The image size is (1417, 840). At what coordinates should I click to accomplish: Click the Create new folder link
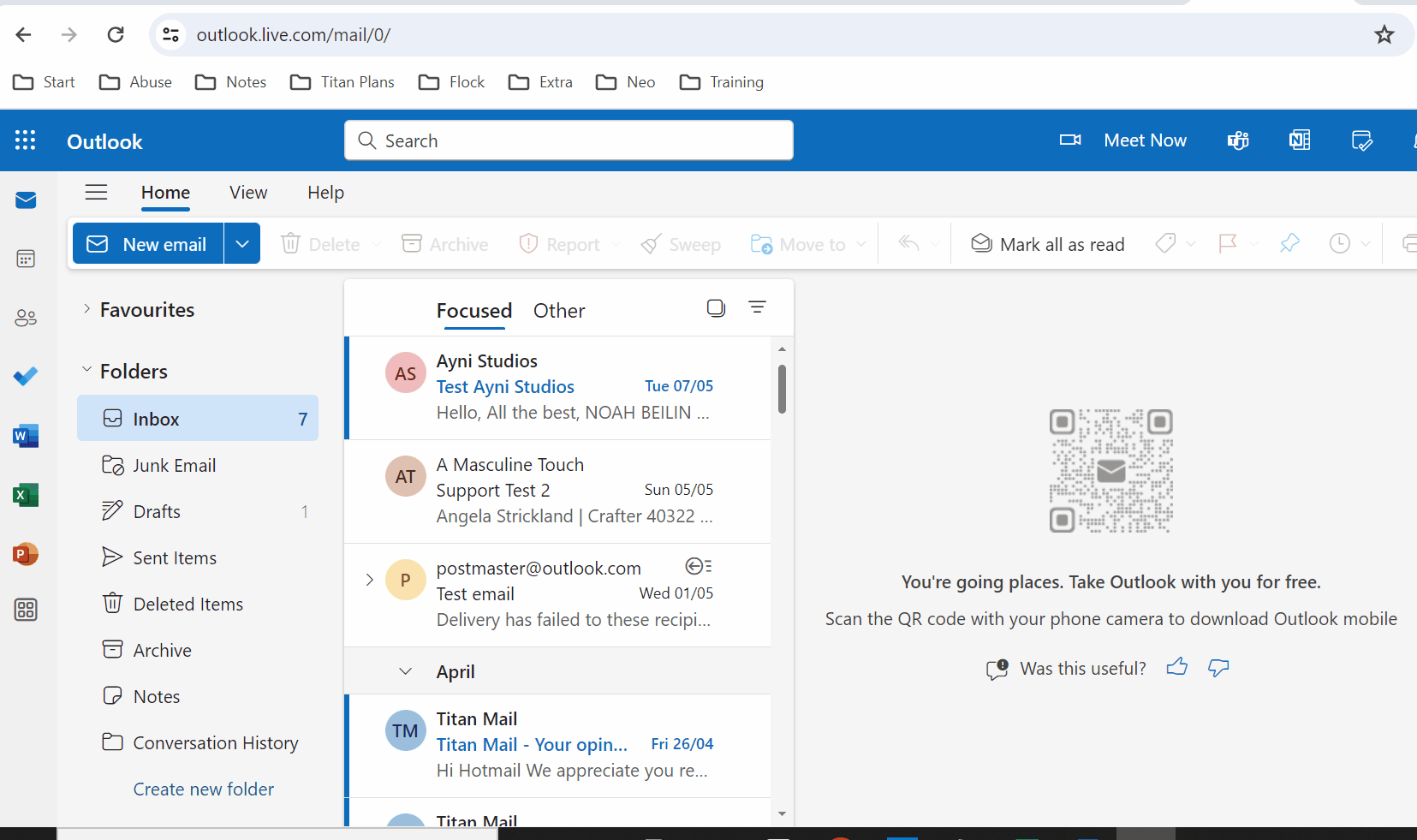(204, 789)
